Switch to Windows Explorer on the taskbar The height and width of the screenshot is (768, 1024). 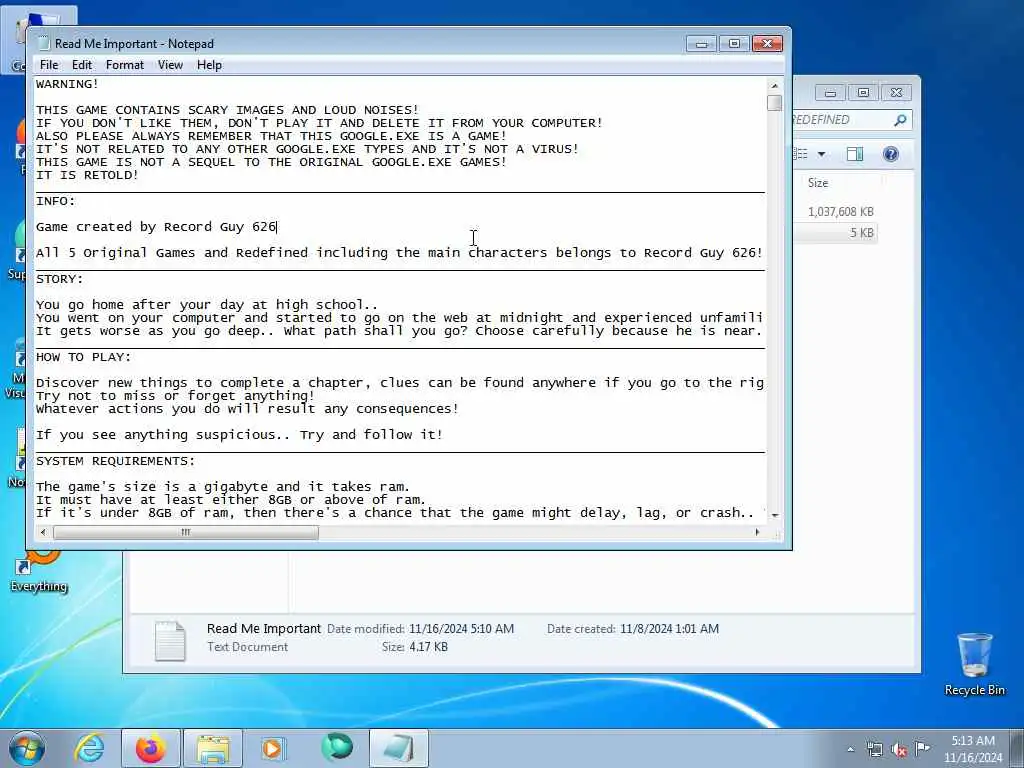pos(213,748)
